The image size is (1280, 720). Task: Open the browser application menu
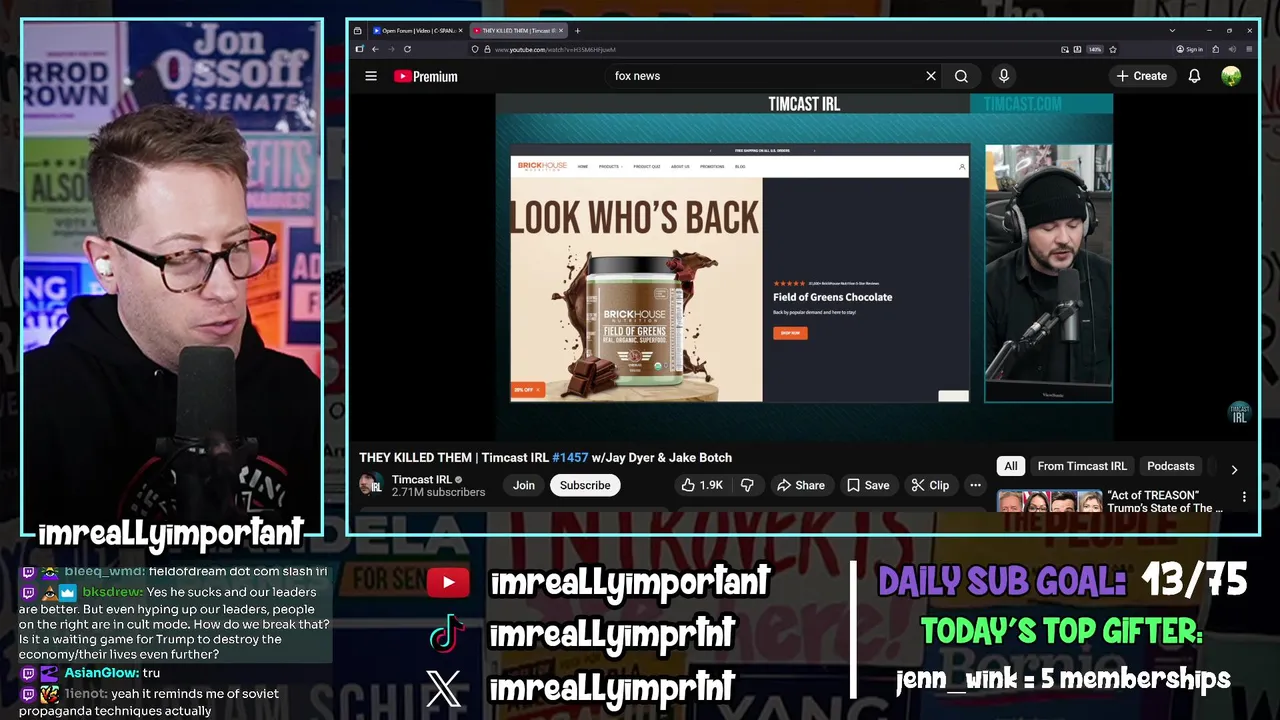pyautogui.click(x=1249, y=49)
